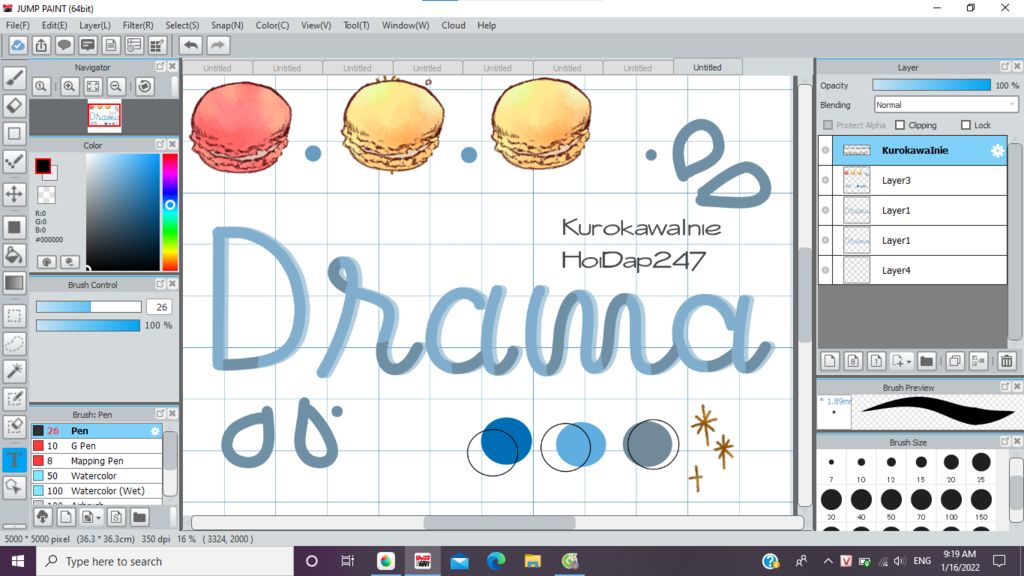Open File Explorer from taskbar
Viewport: 1024px width, 576px height.
[x=533, y=561]
